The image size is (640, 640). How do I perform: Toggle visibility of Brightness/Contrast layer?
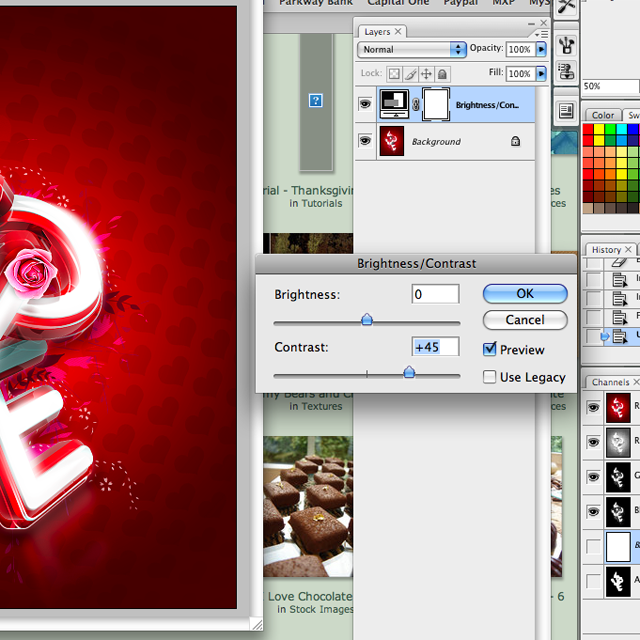pos(365,104)
